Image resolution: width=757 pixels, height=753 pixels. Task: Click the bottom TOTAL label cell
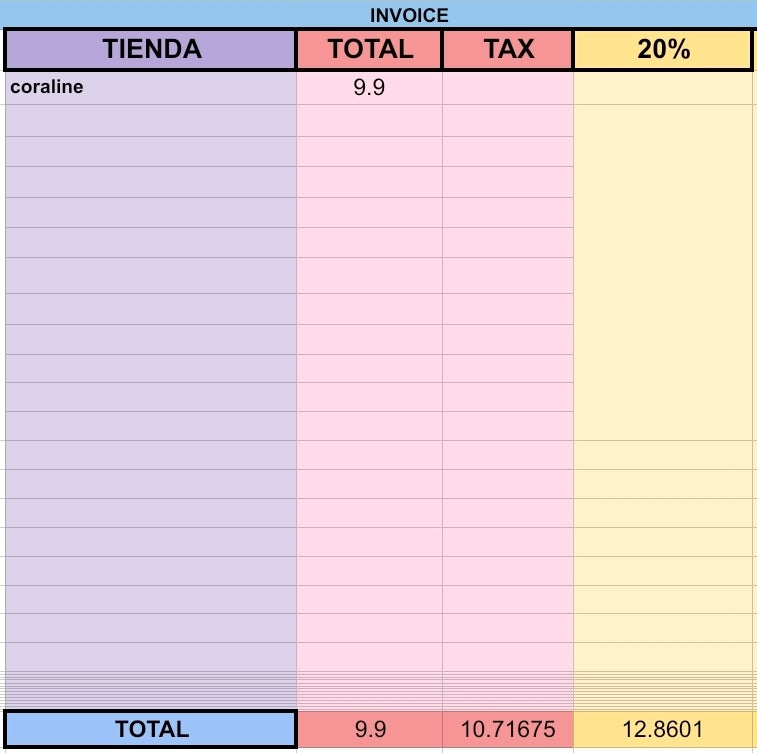(x=151, y=729)
